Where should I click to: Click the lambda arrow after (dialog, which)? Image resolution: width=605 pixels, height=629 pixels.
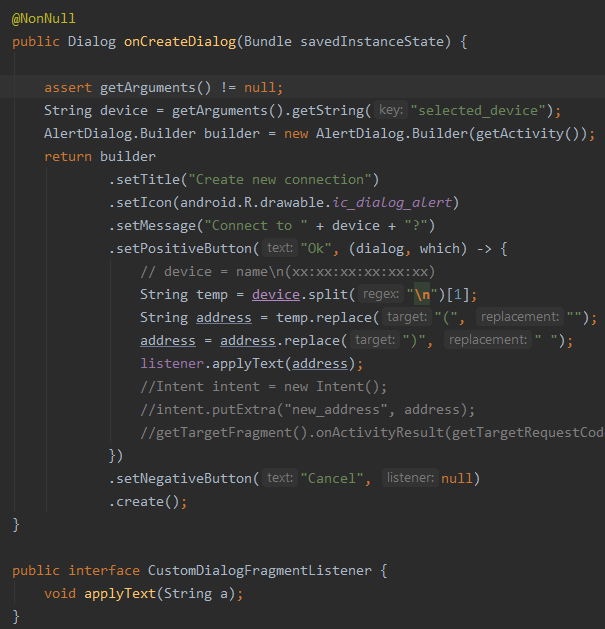[x=484, y=249]
